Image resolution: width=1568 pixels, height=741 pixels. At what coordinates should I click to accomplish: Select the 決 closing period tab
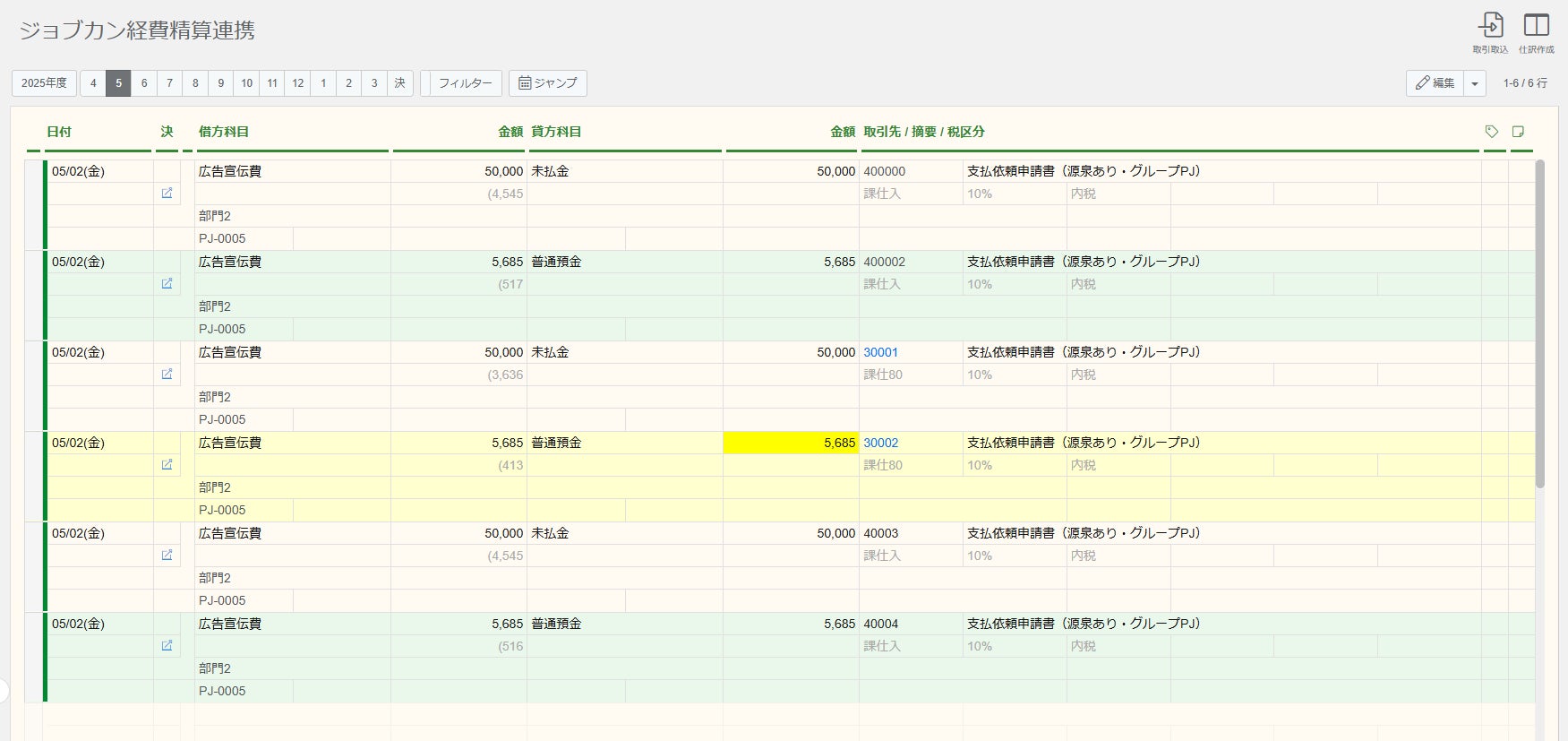click(x=400, y=83)
